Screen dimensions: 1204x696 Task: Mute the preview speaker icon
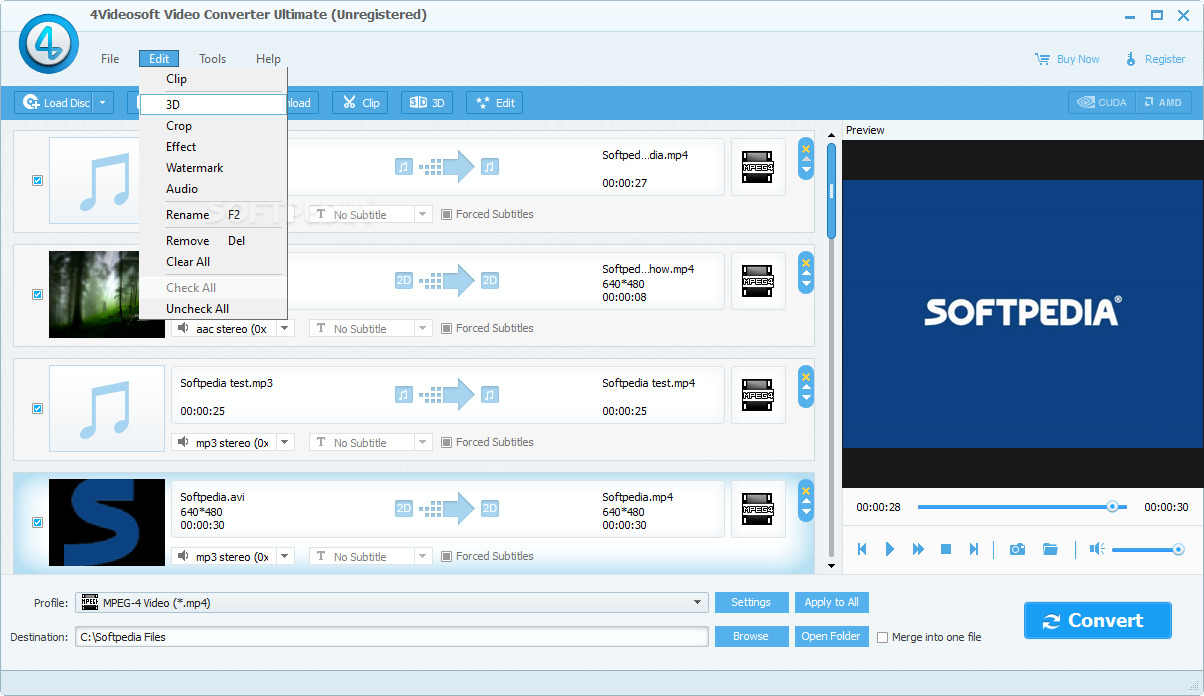[1097, 549]
